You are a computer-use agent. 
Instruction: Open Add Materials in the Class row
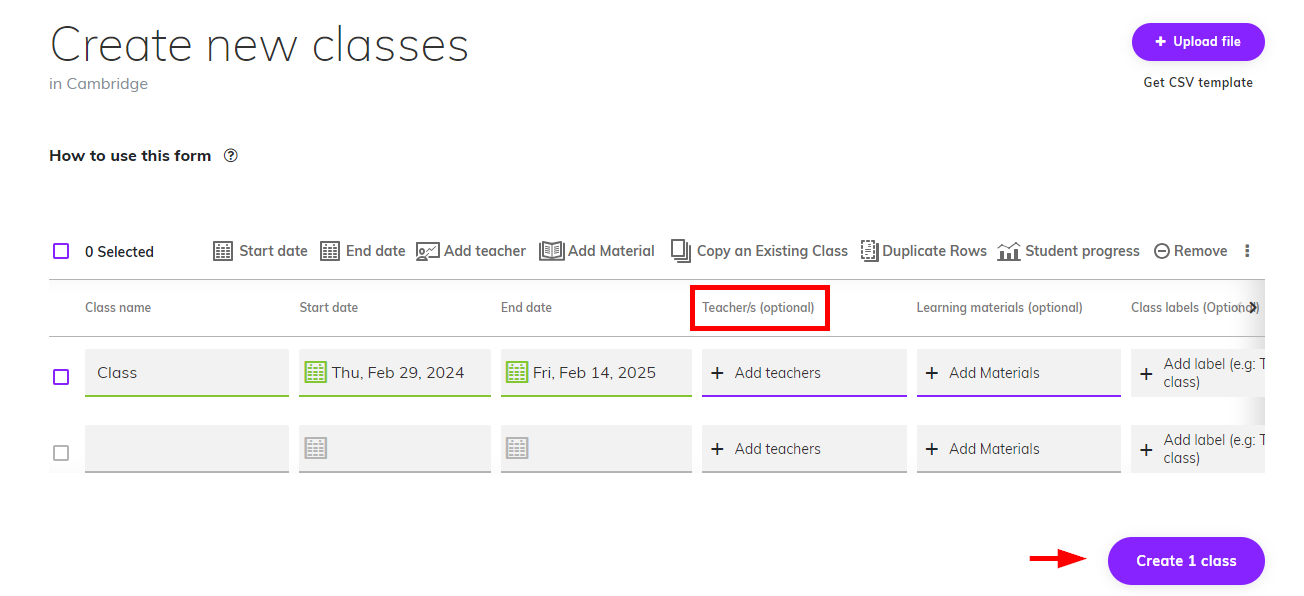click(994, 373)
